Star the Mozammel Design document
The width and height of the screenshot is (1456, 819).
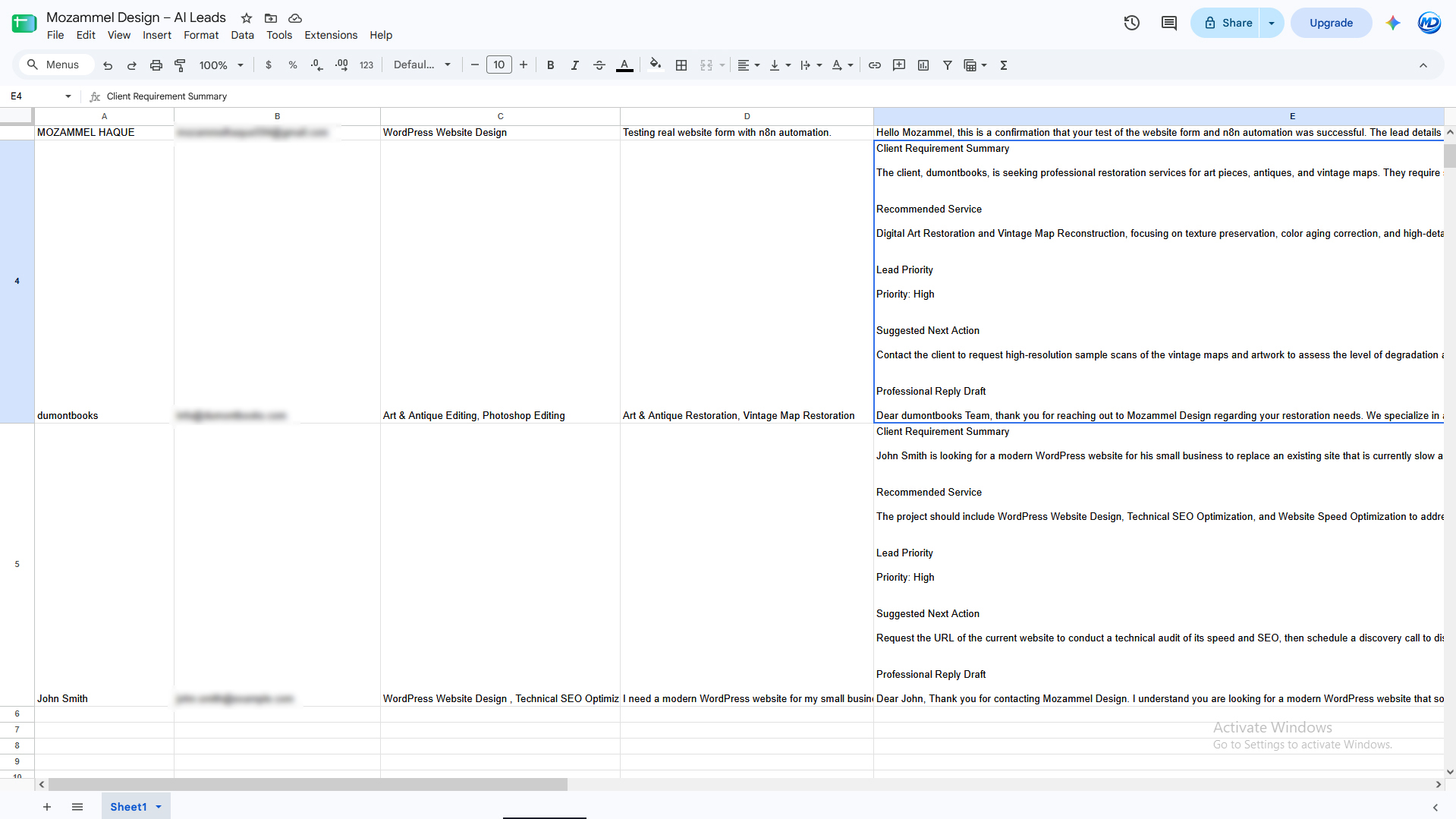coord(247,17)
